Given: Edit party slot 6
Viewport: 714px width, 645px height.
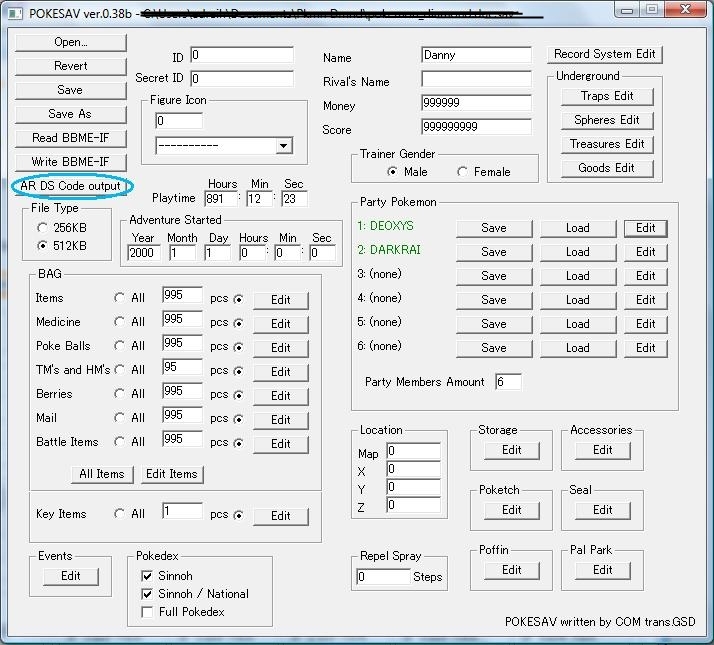Looking at the screenshot, I should point(645,348).
